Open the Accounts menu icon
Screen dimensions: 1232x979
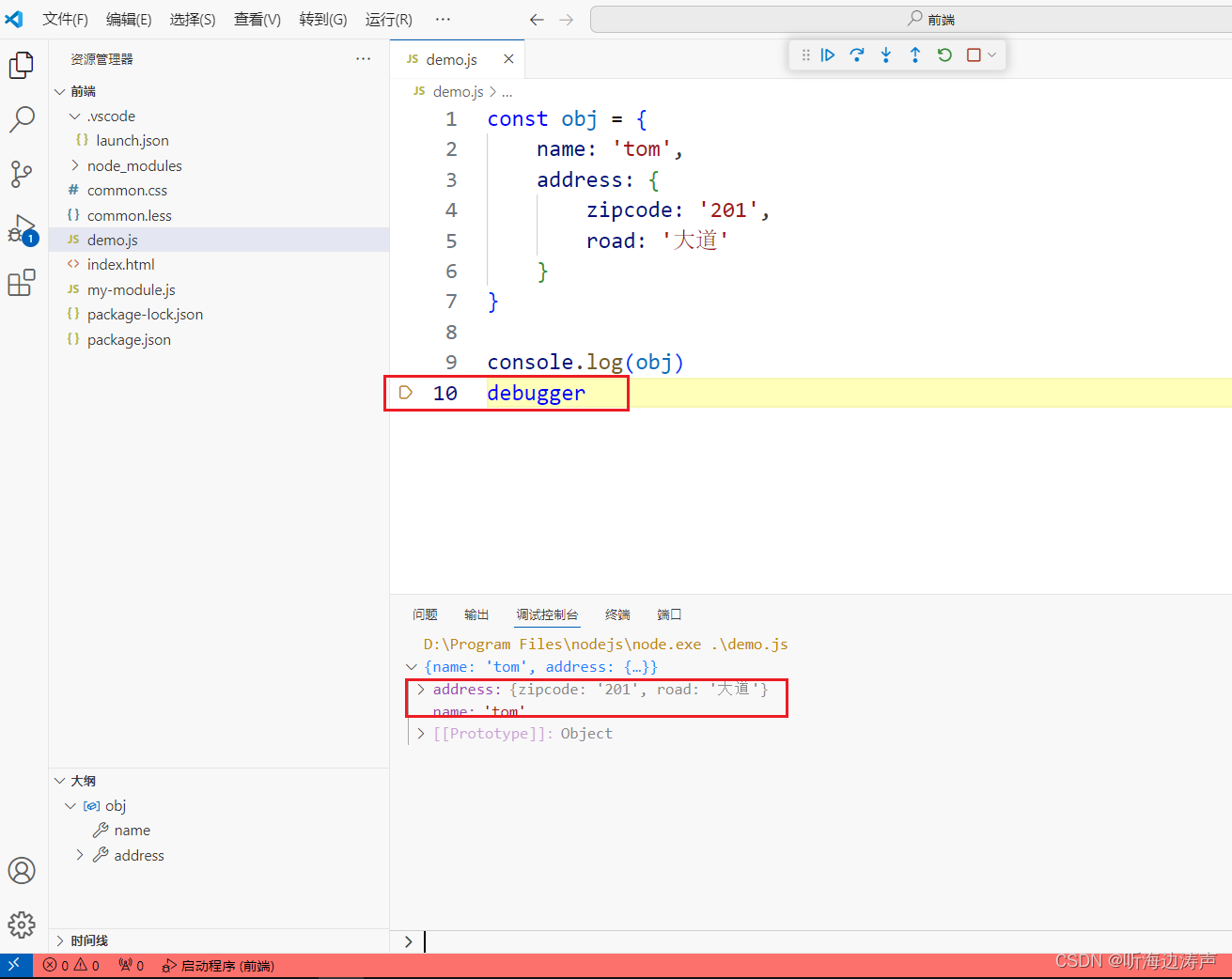[22, 871]
